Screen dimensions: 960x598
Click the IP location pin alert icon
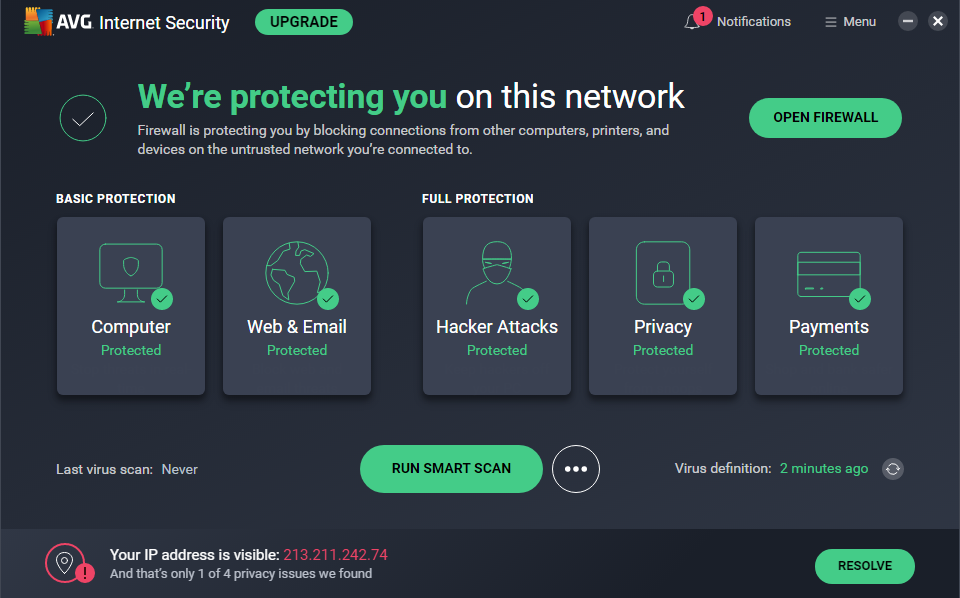click(x=66, y=563)
